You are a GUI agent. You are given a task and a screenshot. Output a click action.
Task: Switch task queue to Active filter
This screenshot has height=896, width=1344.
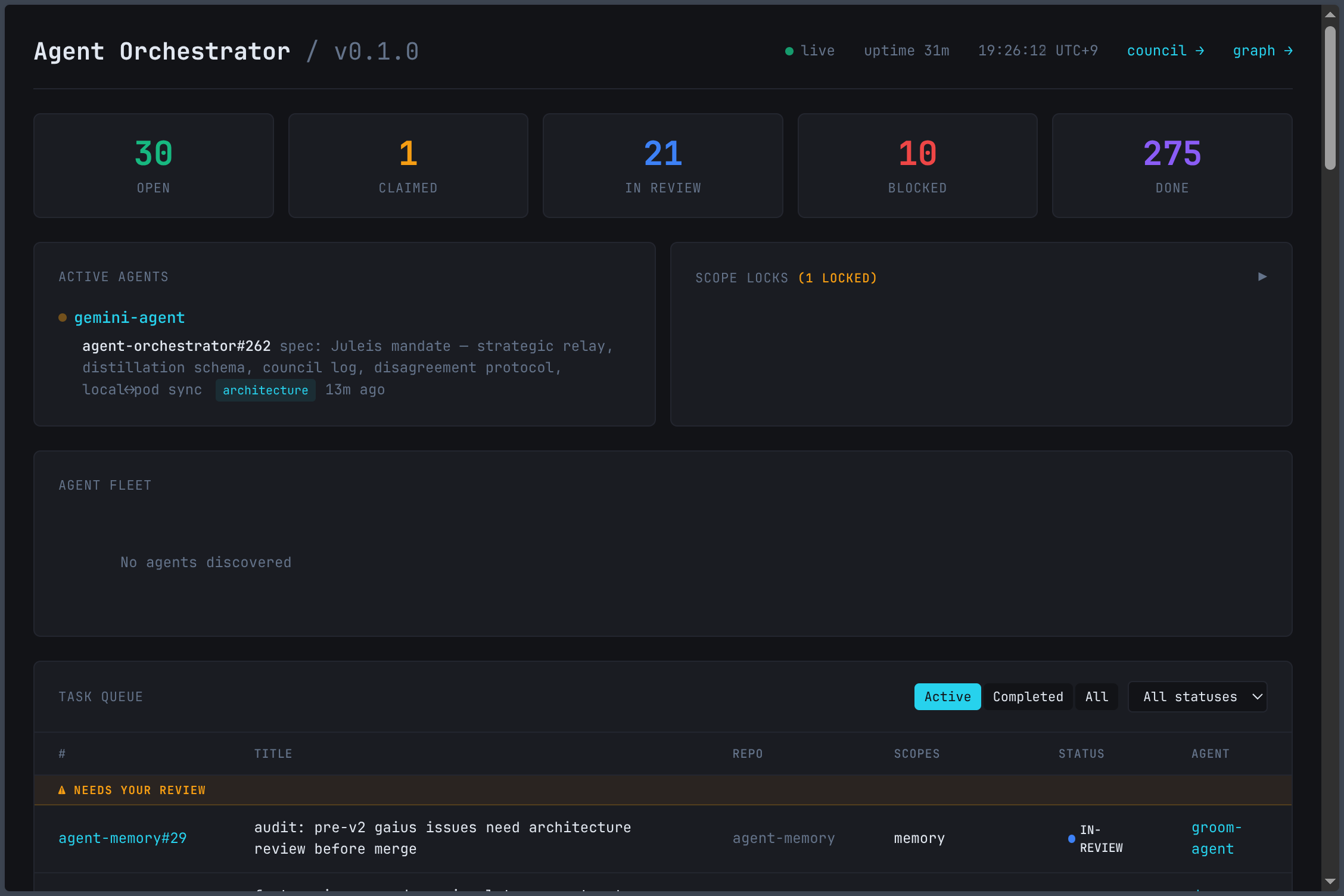[947, 696]
